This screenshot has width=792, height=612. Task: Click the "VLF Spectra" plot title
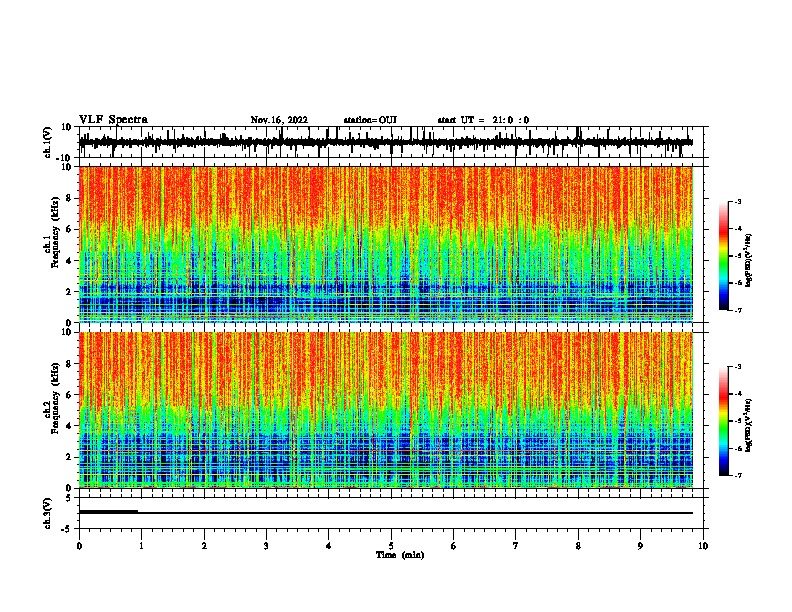pos(113,120)
